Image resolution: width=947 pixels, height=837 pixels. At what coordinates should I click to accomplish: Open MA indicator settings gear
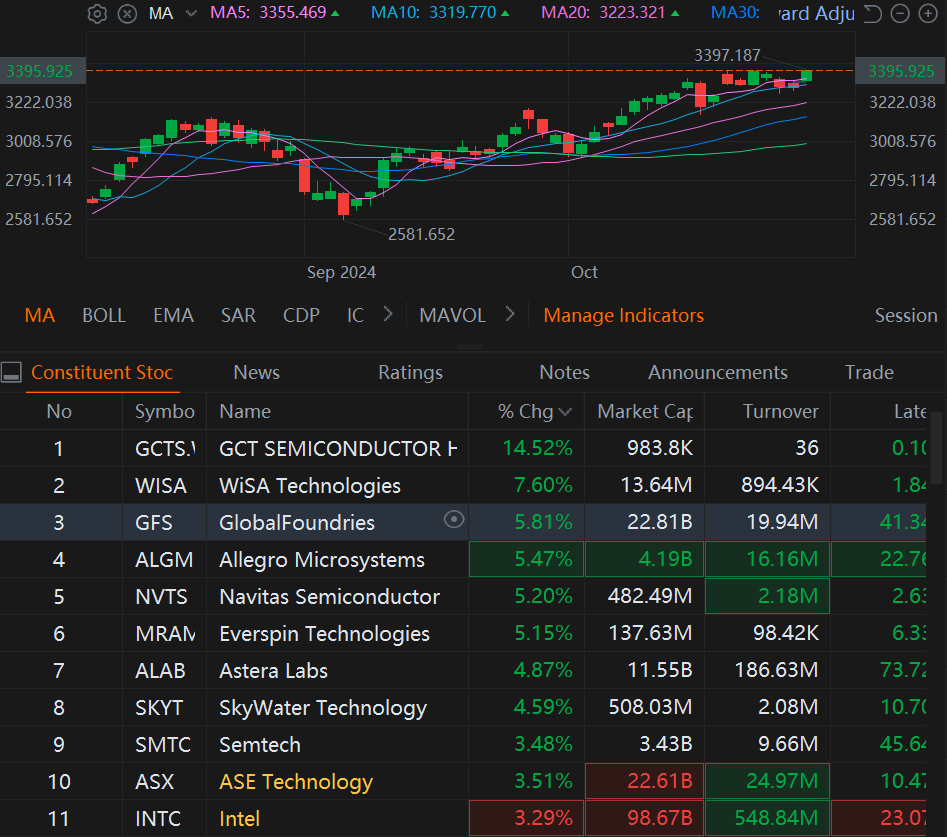click(97, 13)
